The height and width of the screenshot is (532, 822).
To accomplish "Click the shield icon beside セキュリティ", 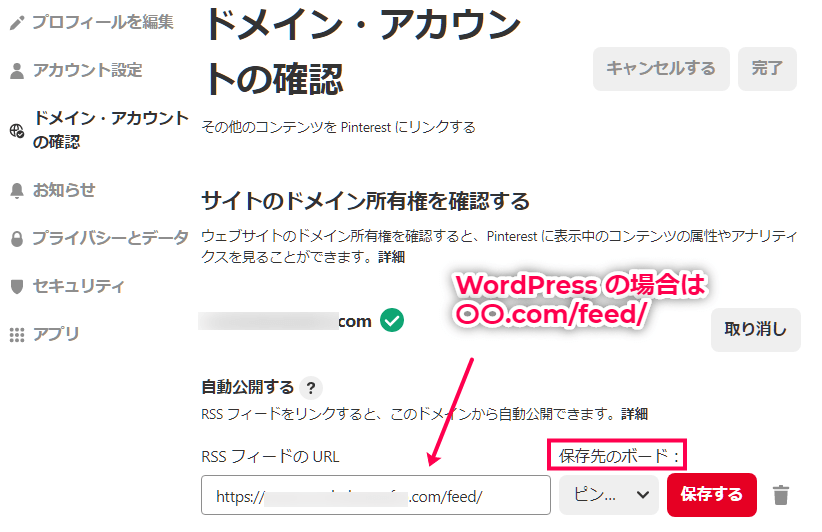I will point(17,287).
